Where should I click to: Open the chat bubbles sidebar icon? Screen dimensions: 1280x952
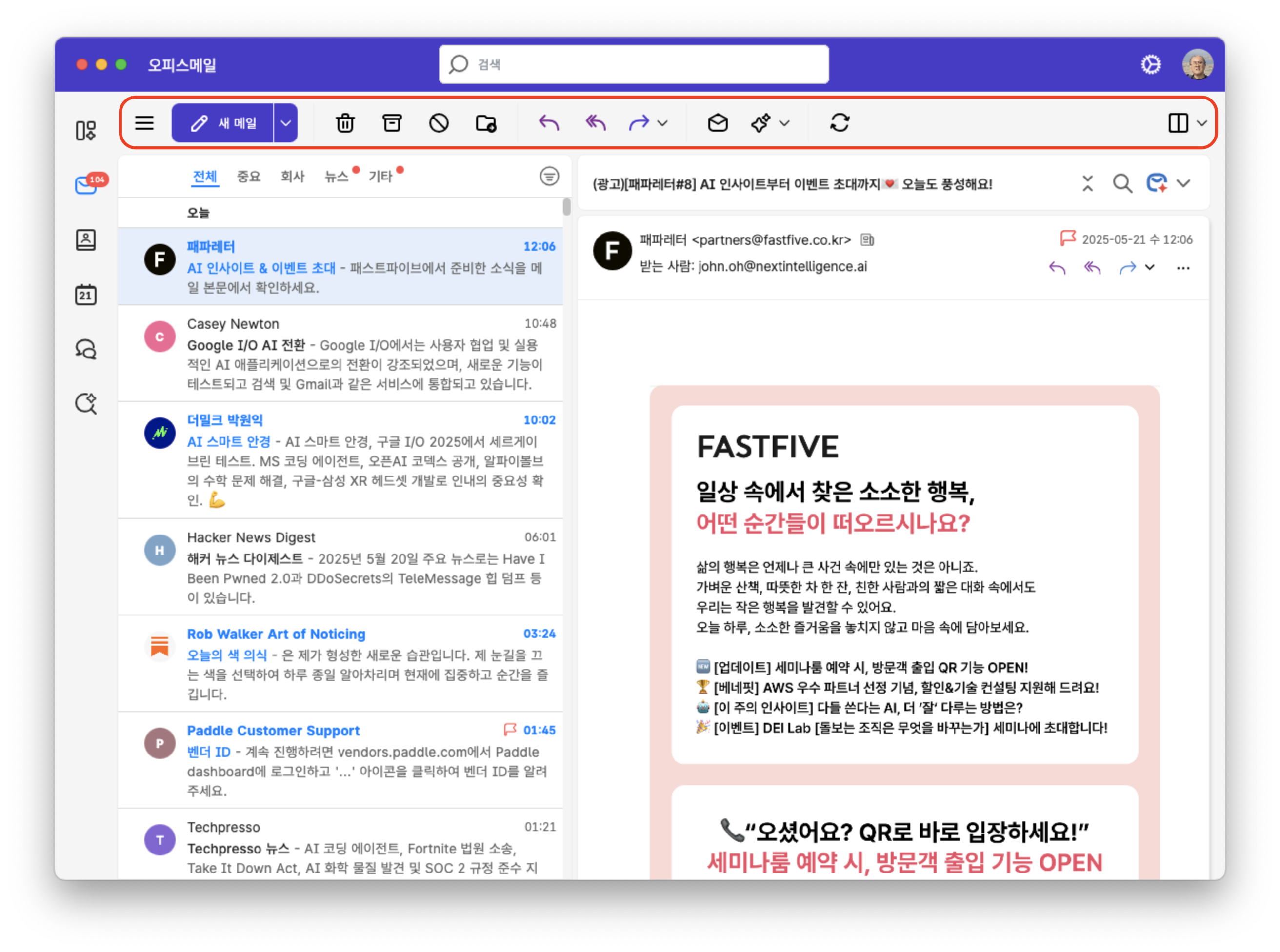(x=86, y=349)
